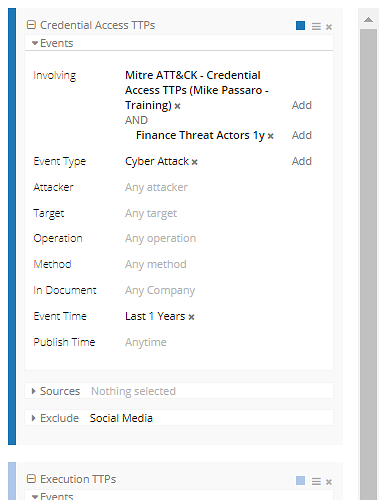Collapse the Credential Access TTPs panel
Viewport: 379px width, 500px height.
pos(31,25)
